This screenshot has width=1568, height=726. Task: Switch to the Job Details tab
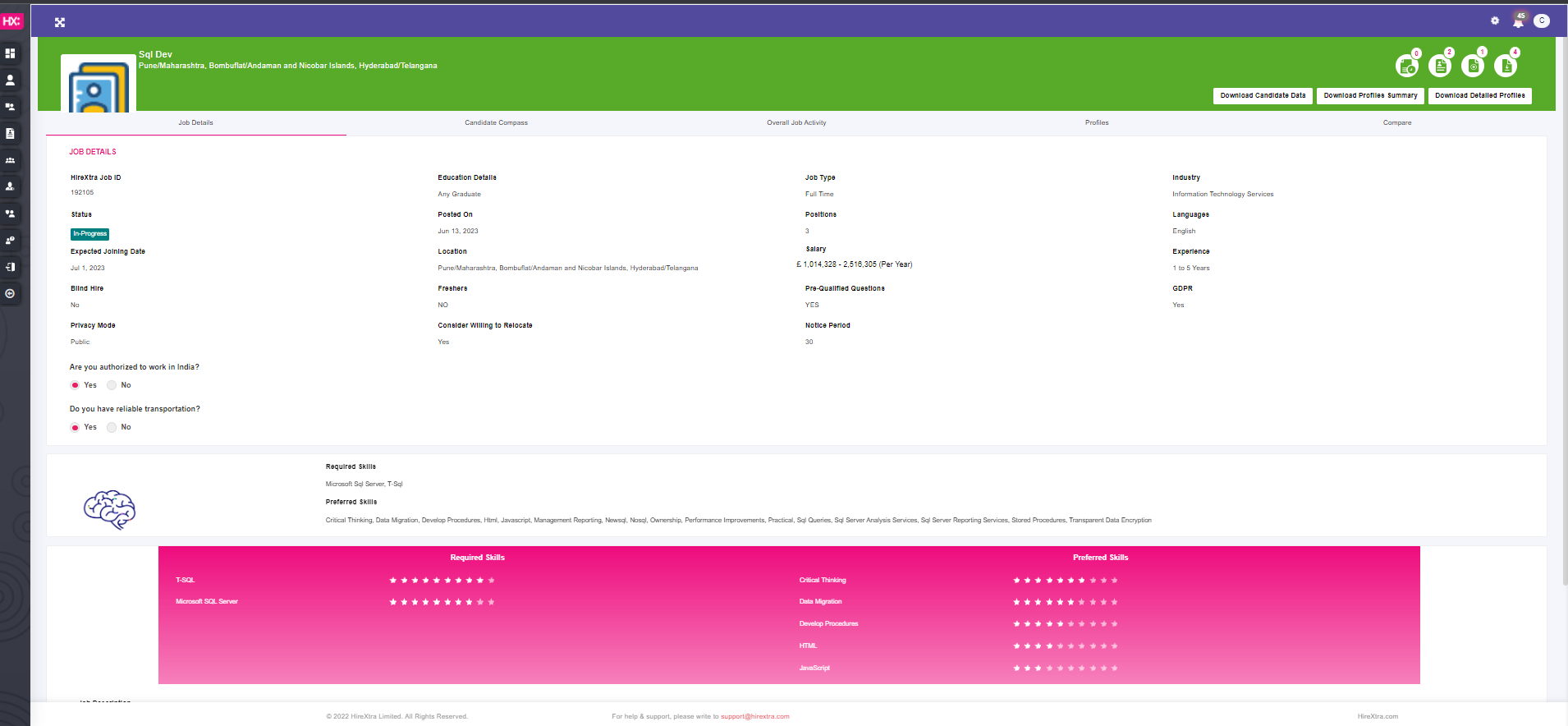click(x=196, y=123)
